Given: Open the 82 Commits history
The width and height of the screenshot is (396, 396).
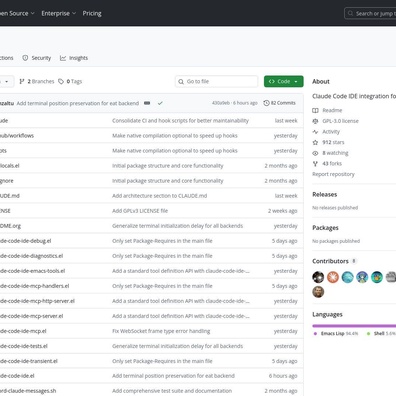Looking at the screenshot, I should coord(279,103).
